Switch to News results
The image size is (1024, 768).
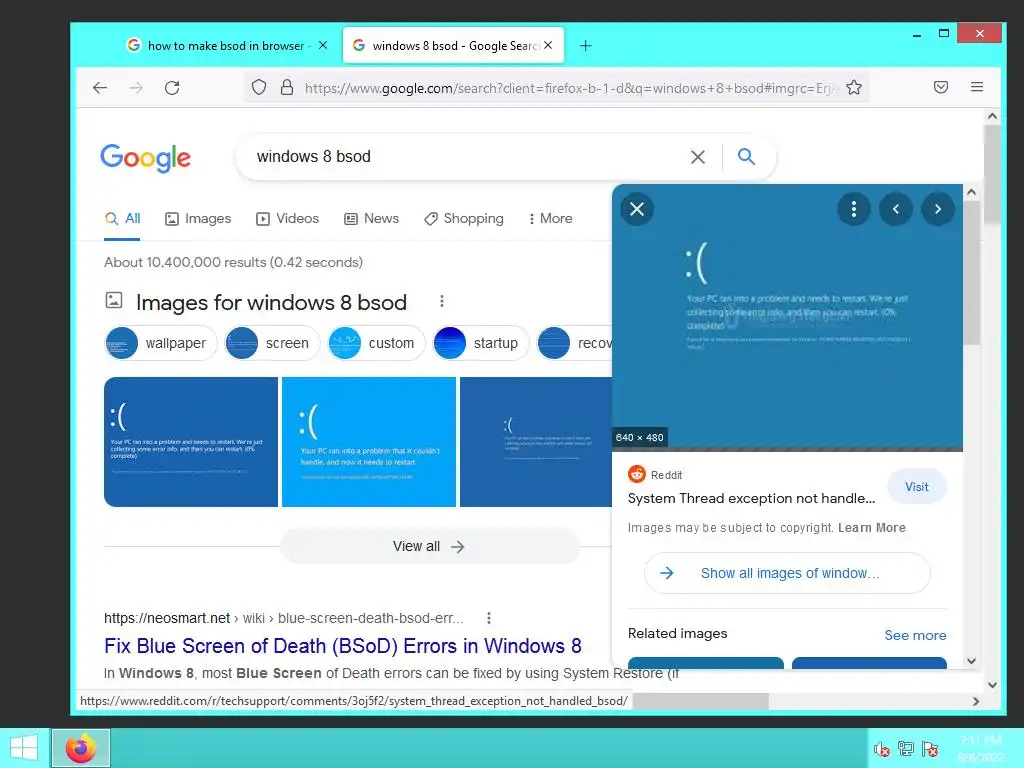click(372, 219)
